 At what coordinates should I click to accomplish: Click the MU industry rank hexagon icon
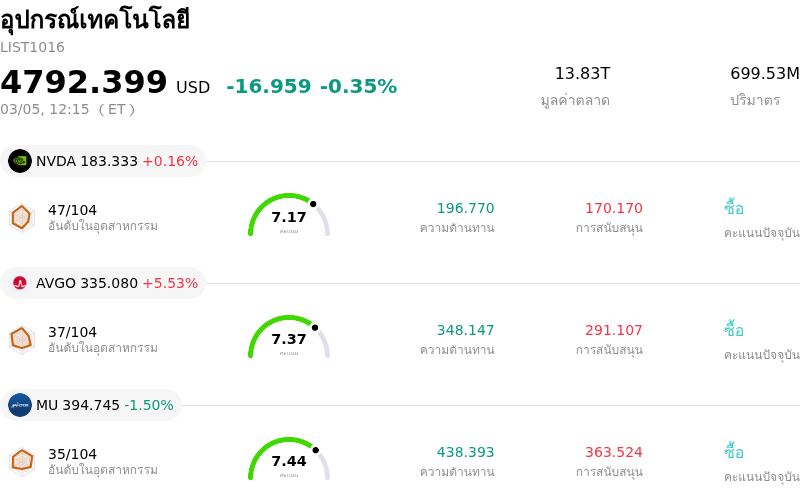click(21, 461)
